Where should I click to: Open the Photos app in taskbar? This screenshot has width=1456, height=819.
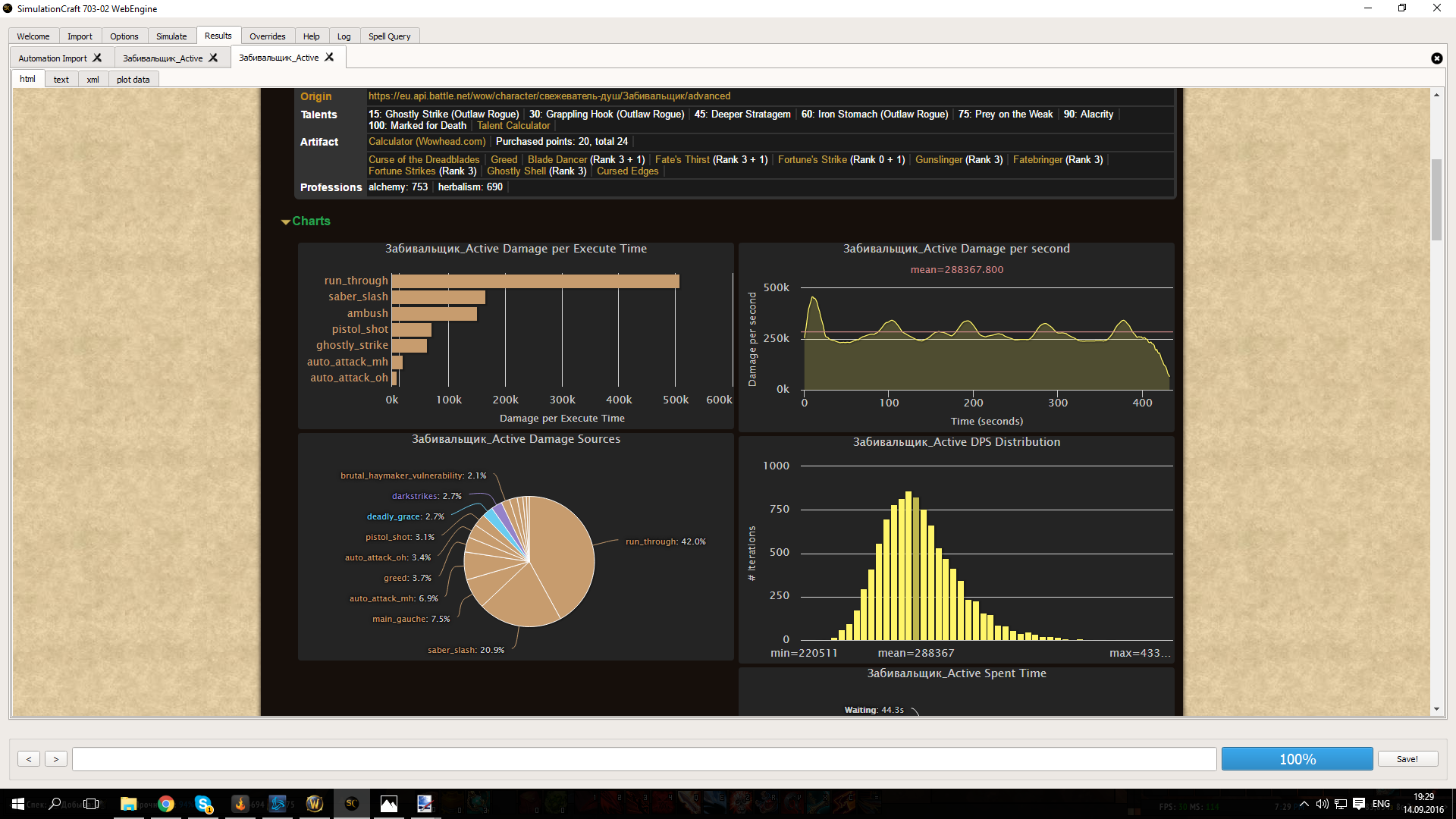388,804
